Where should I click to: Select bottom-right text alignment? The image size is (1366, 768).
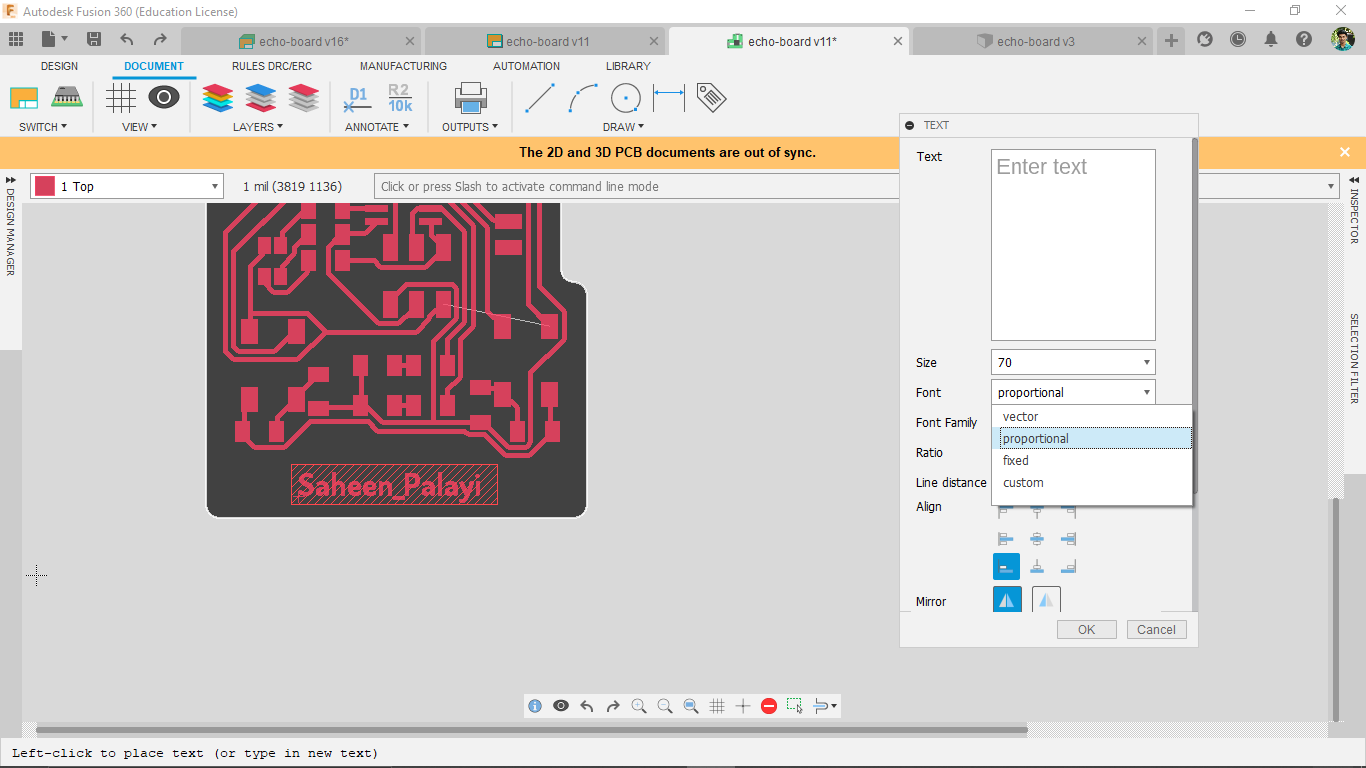1068,567
